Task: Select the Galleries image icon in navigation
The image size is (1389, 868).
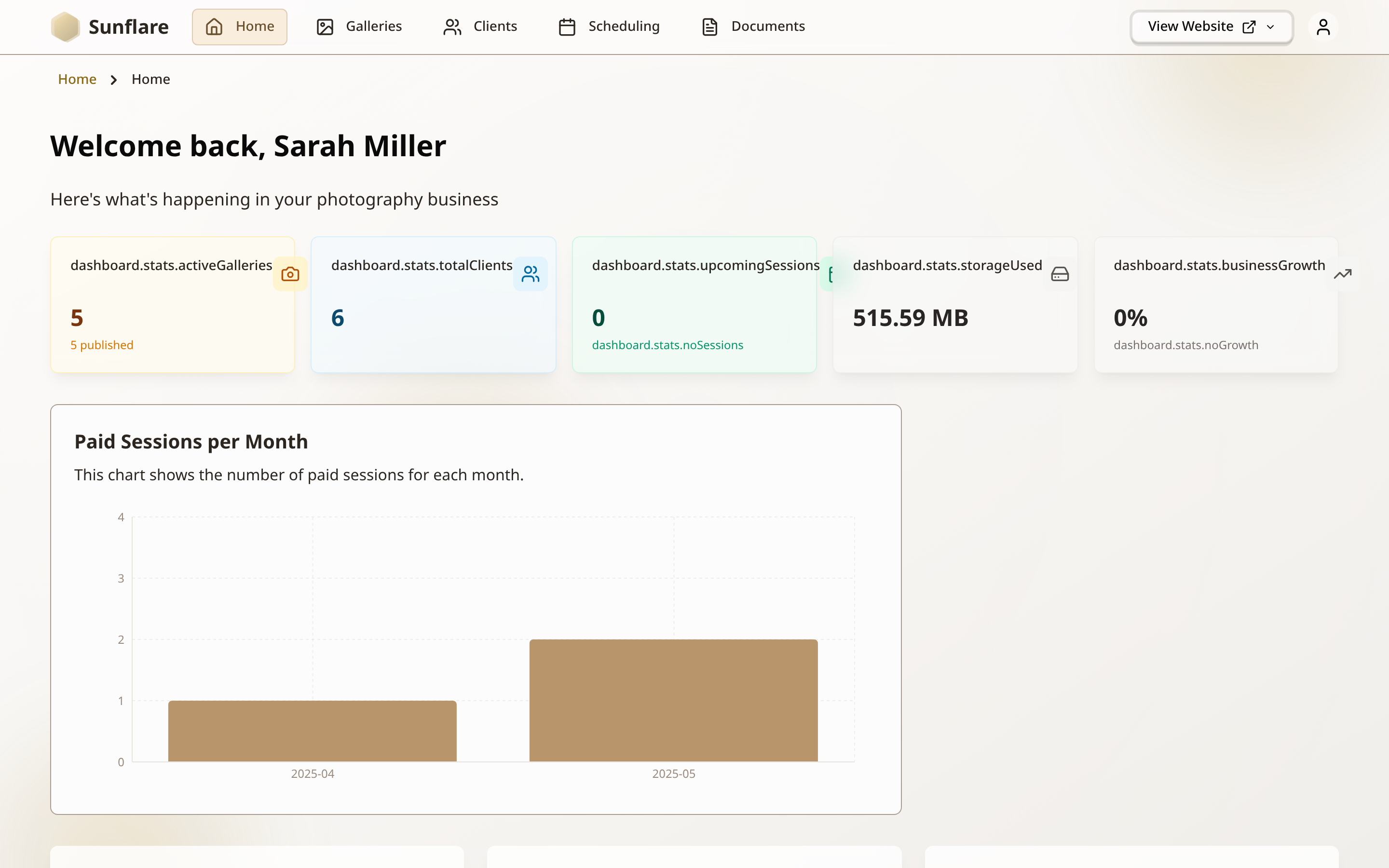Action: (326, 27)
